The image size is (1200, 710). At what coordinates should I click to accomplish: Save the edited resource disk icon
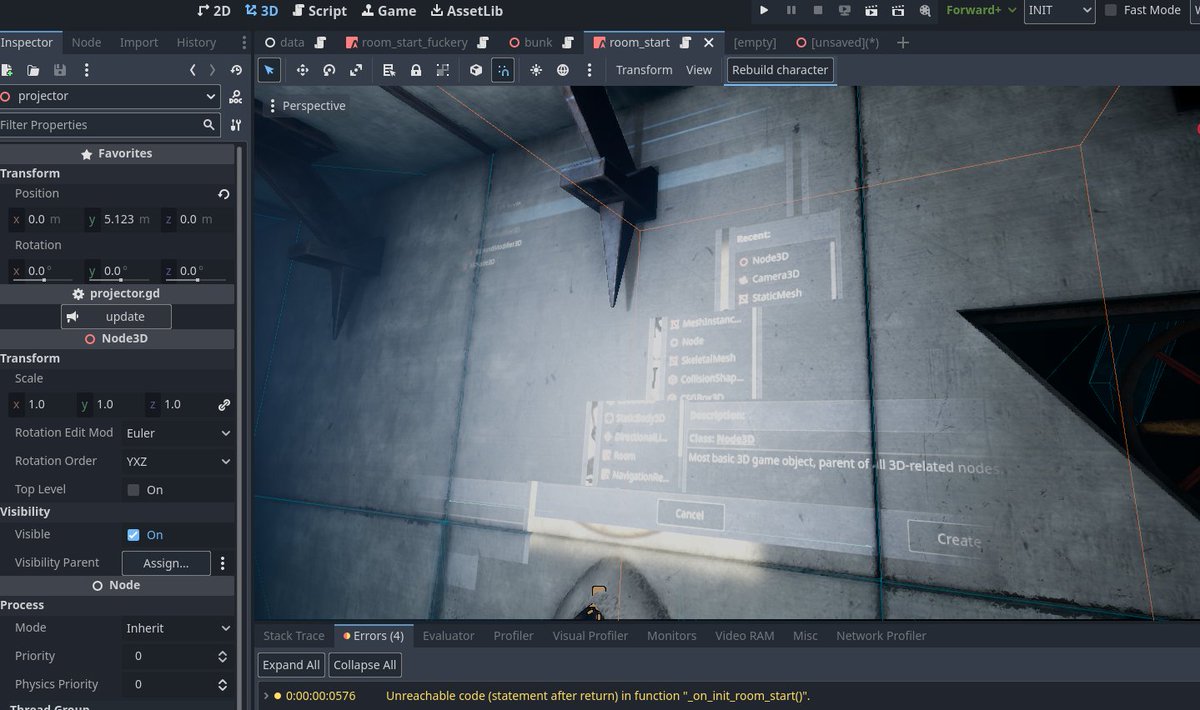click(60, 70)
